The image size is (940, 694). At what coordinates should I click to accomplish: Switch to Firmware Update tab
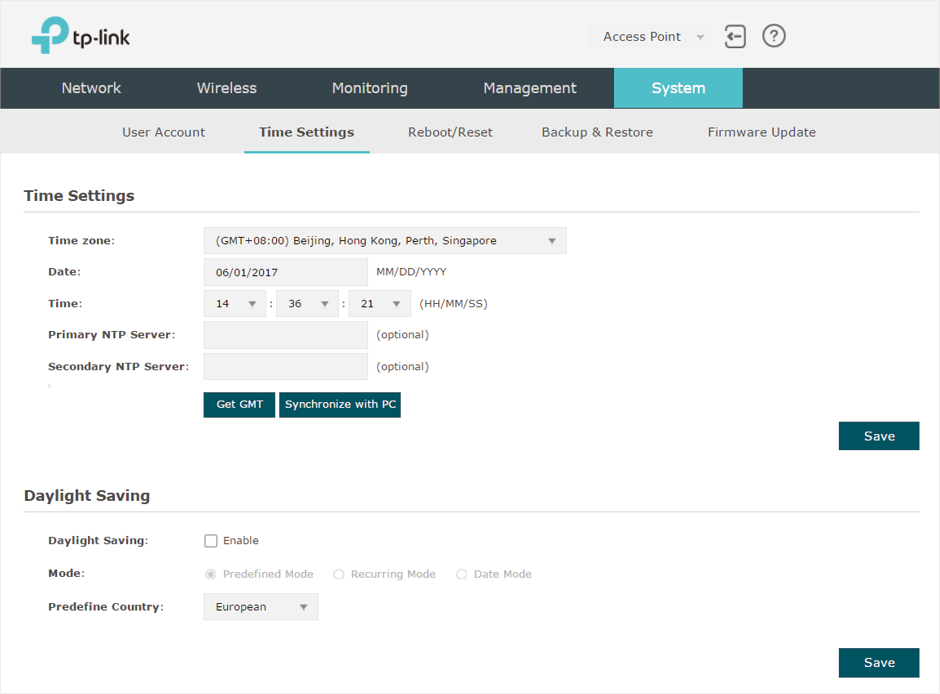(761, 132)
